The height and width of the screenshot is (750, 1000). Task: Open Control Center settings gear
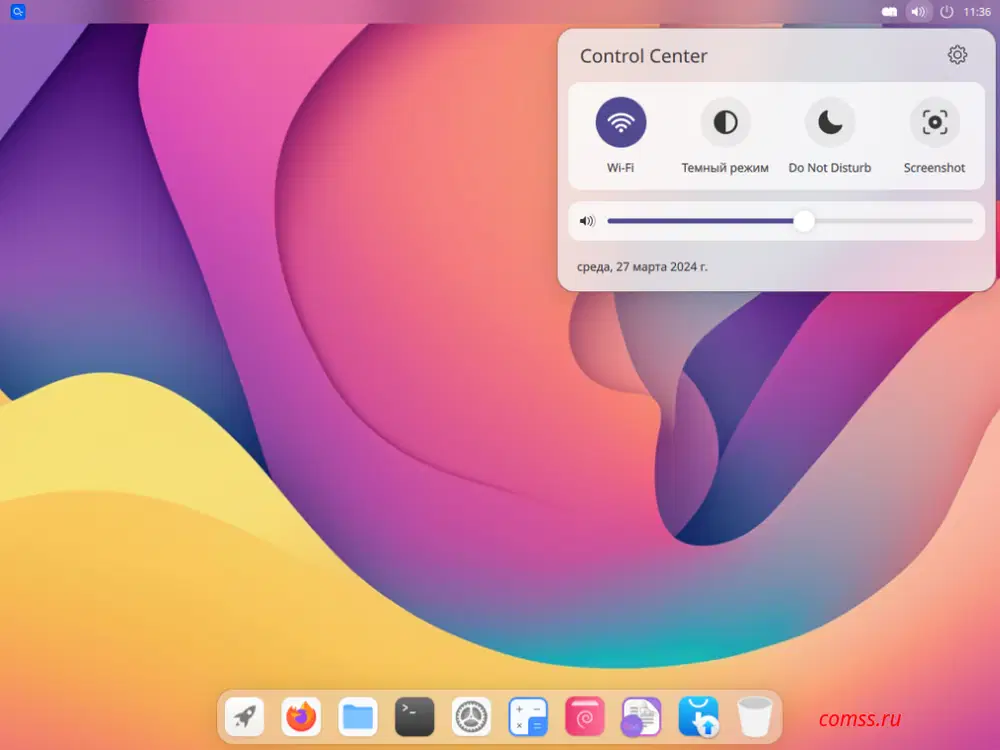coord(957,55)
